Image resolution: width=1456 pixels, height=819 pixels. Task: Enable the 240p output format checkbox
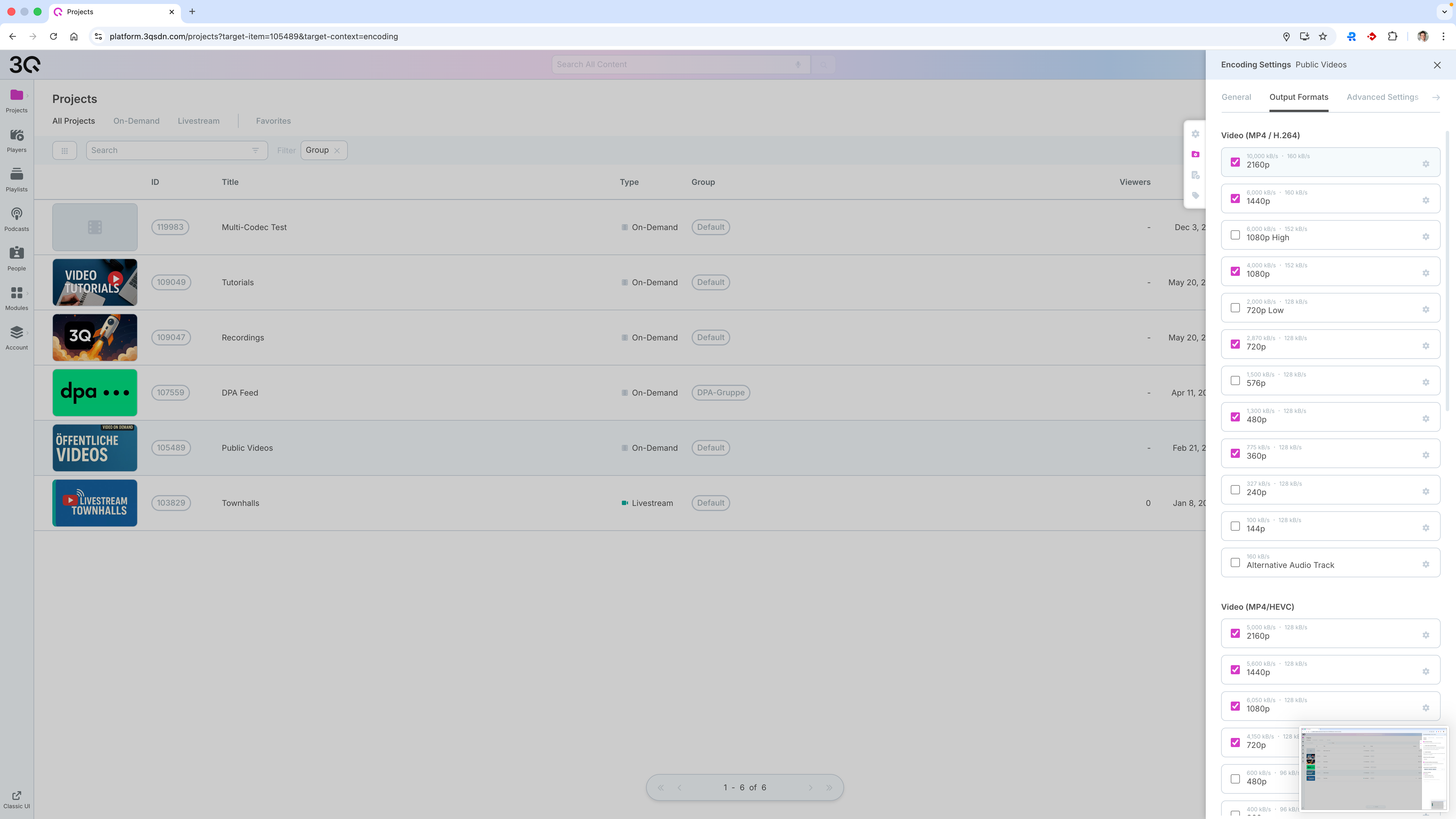pyautogui.click(x=1235, y=490)
